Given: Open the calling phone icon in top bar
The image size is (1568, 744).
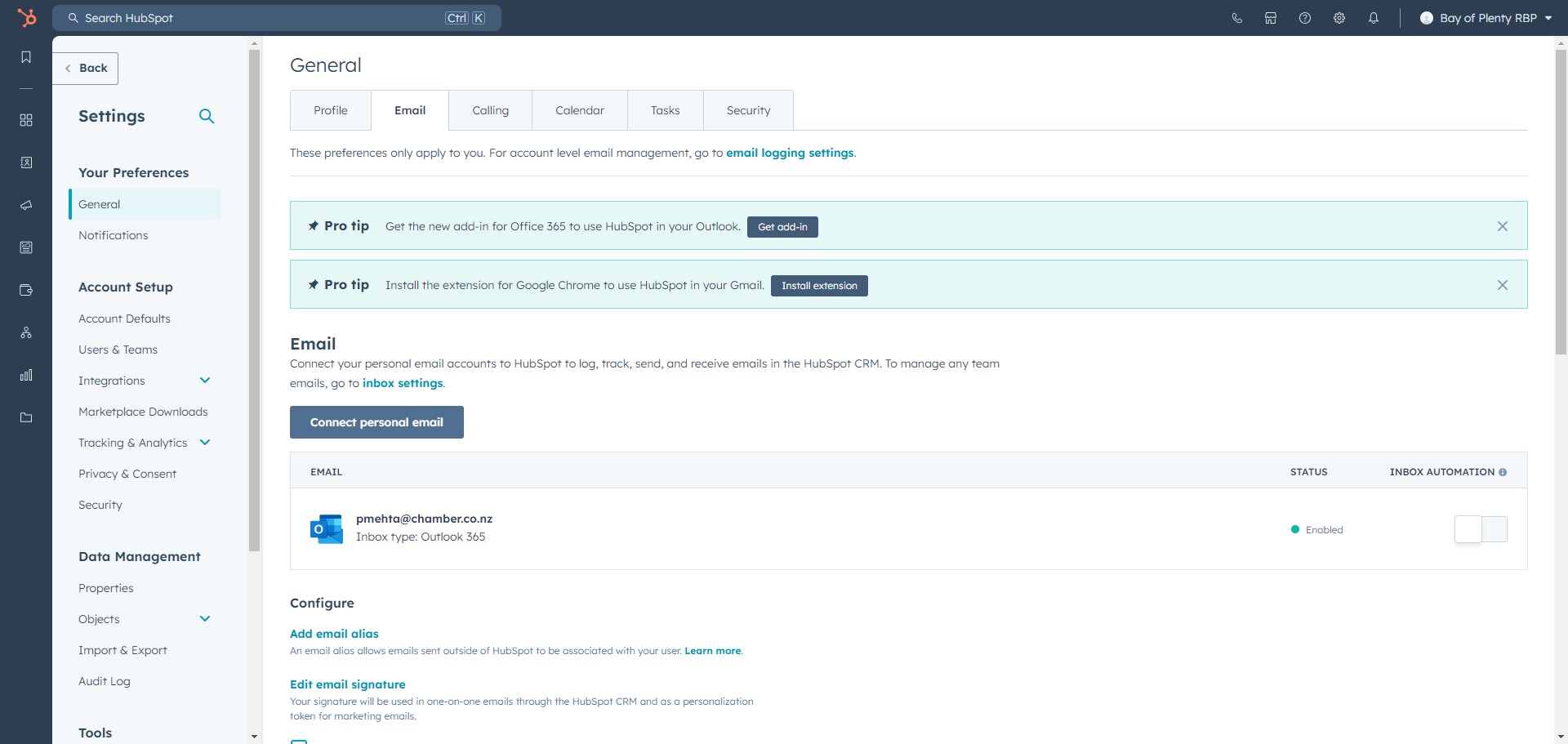Looking at the screenshot, I should point(1236,17).
